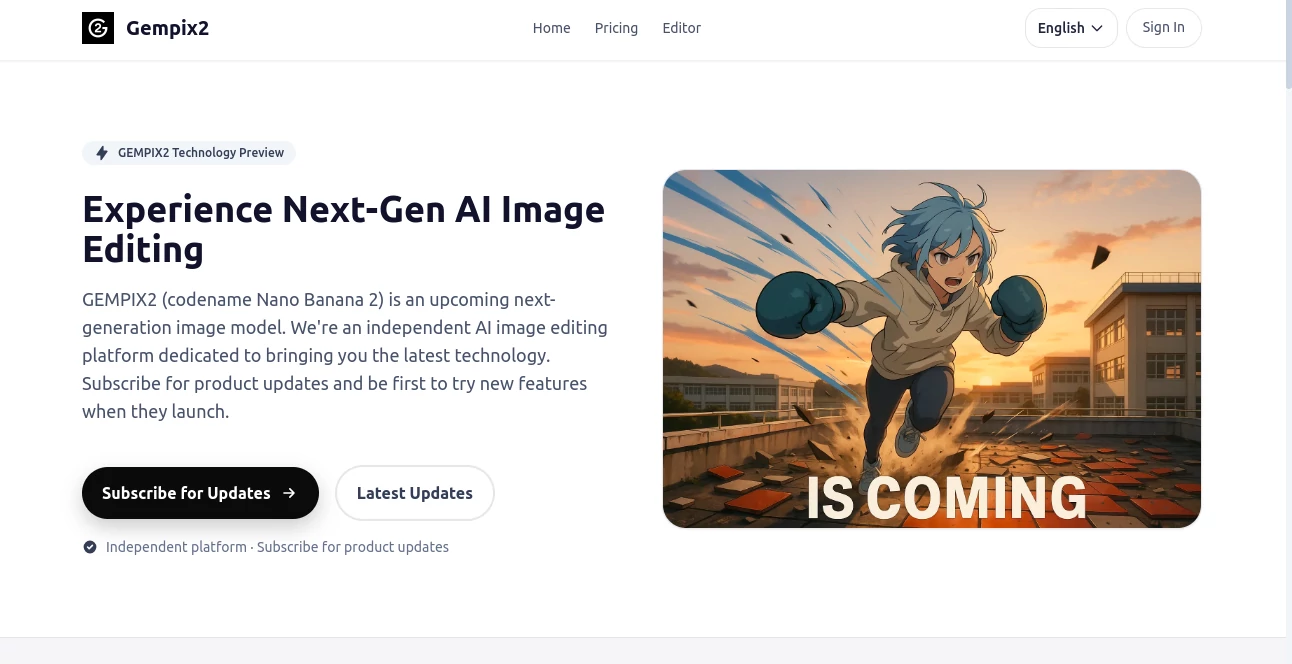Select the Gempix2 brand name in the header
This screenshot has height=664, width=1292.
[167, 27]
